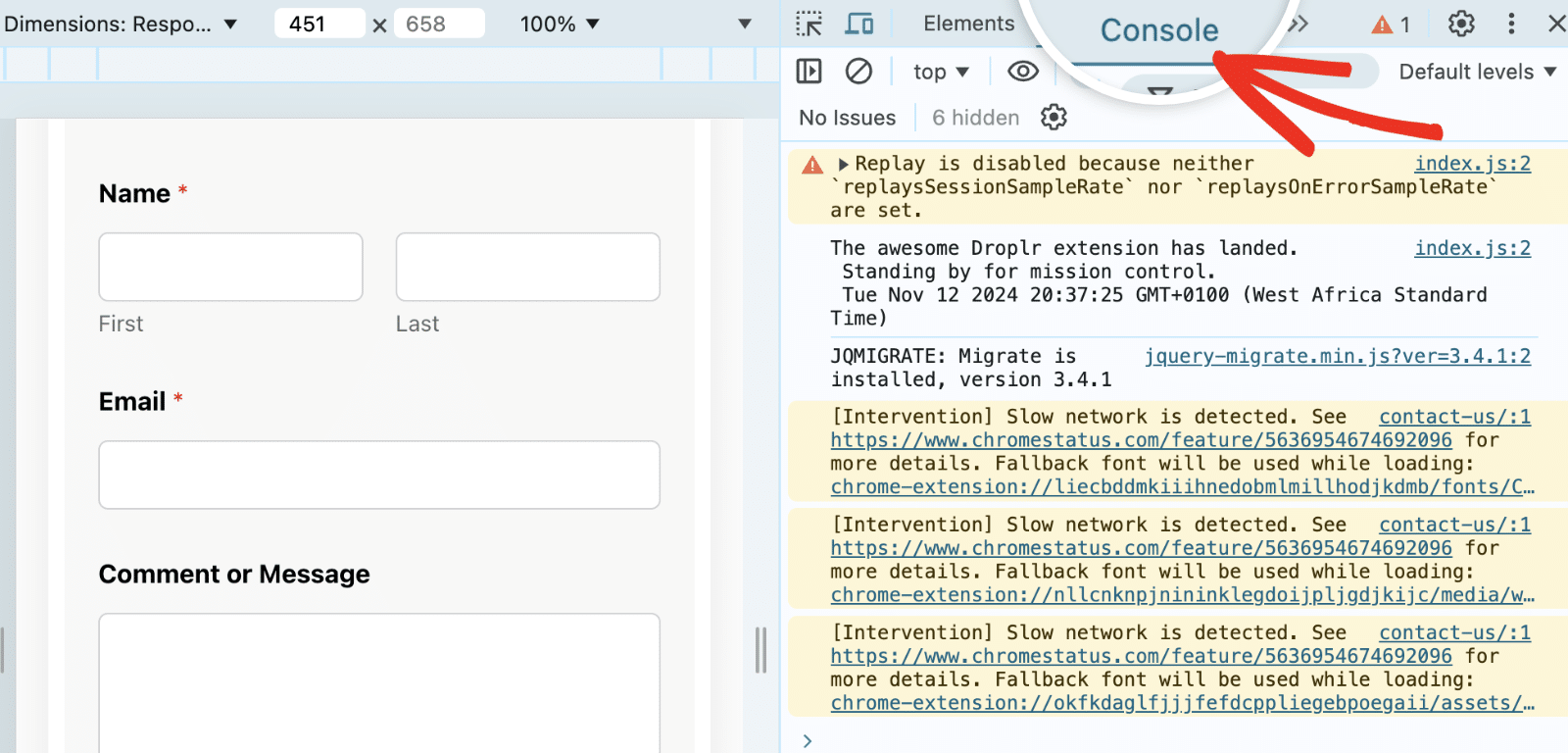
Task: Open index.js:2 link in Replay warning
Action: (1472, 164)
